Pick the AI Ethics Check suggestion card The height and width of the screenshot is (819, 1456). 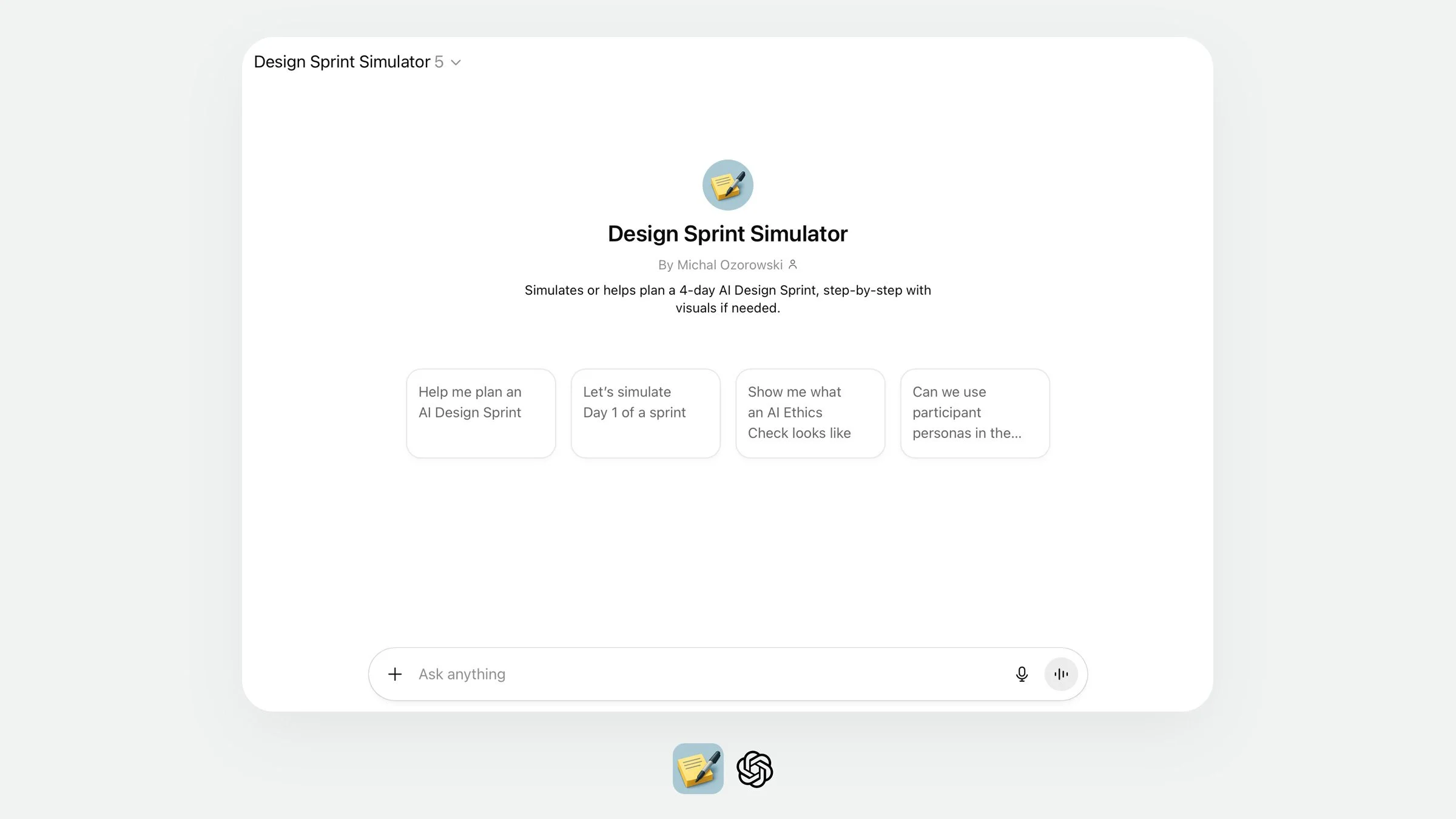coord(810,413)
